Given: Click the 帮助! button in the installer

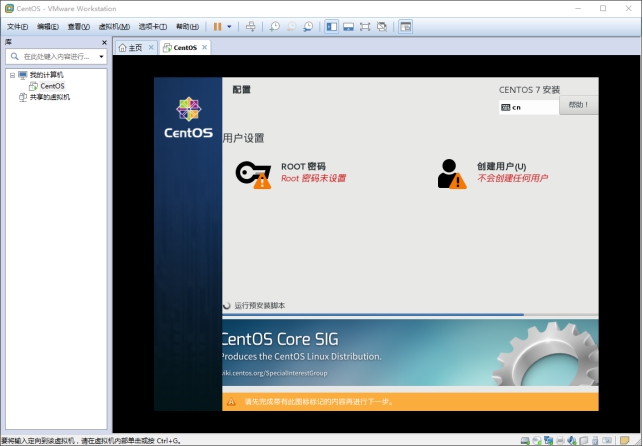Looking at the screenshot, I should point(578,105).
